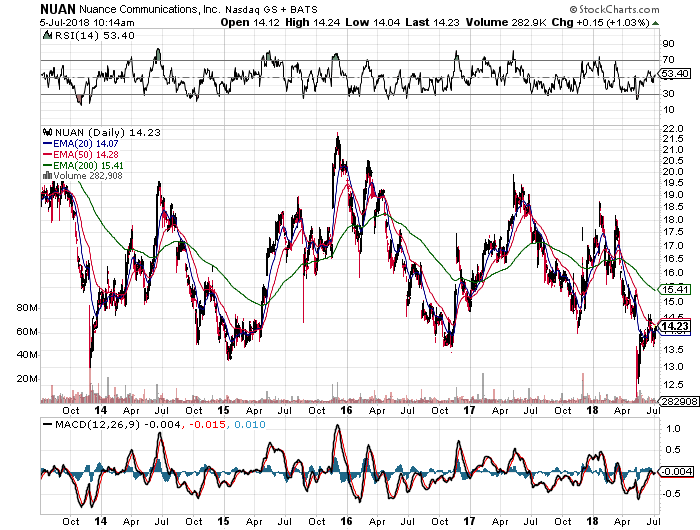Click the red -0.015 MACD signal value

coord(207,425)
